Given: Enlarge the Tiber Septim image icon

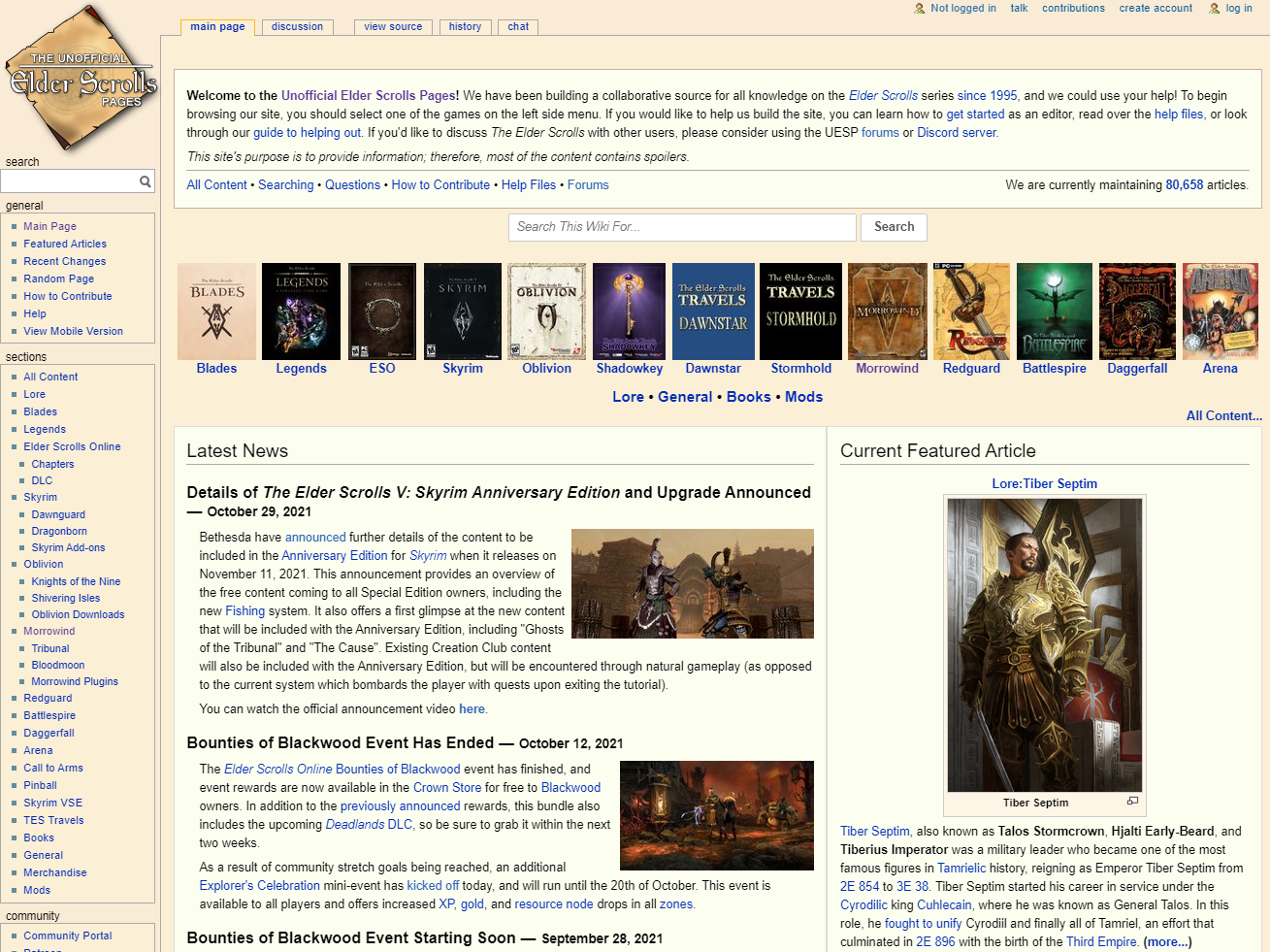Looking at the screenshot, I should (x=1132, y=802).
